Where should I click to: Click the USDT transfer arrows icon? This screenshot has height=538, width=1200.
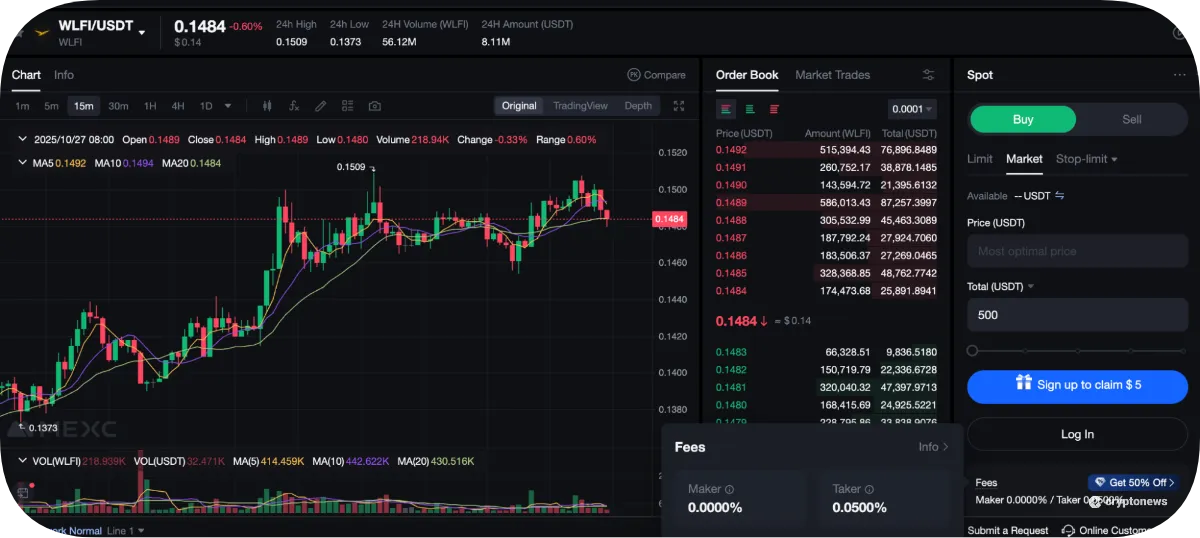1060,196
